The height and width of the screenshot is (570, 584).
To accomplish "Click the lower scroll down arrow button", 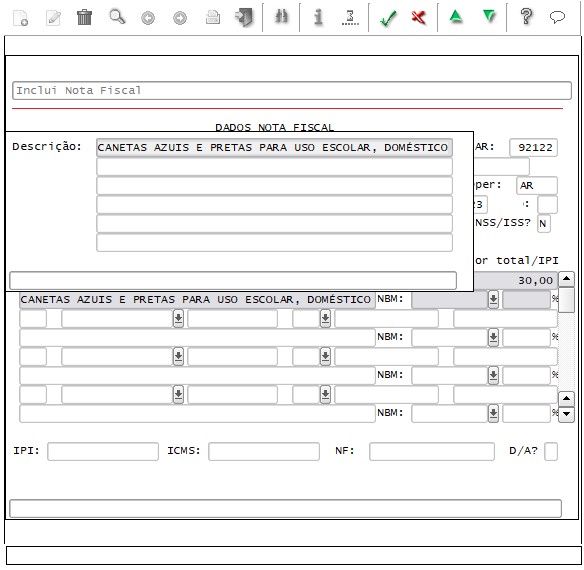I will (566, 414).
